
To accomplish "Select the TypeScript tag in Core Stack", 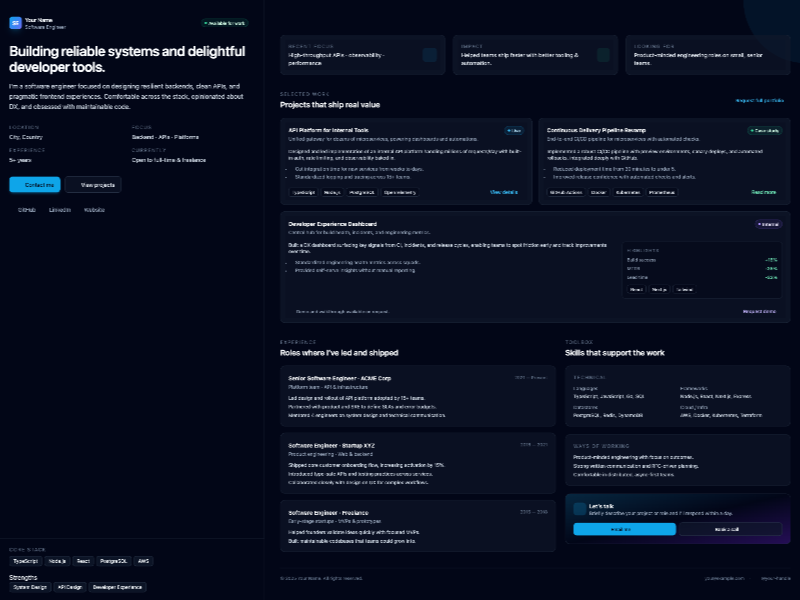I will 26,561.
